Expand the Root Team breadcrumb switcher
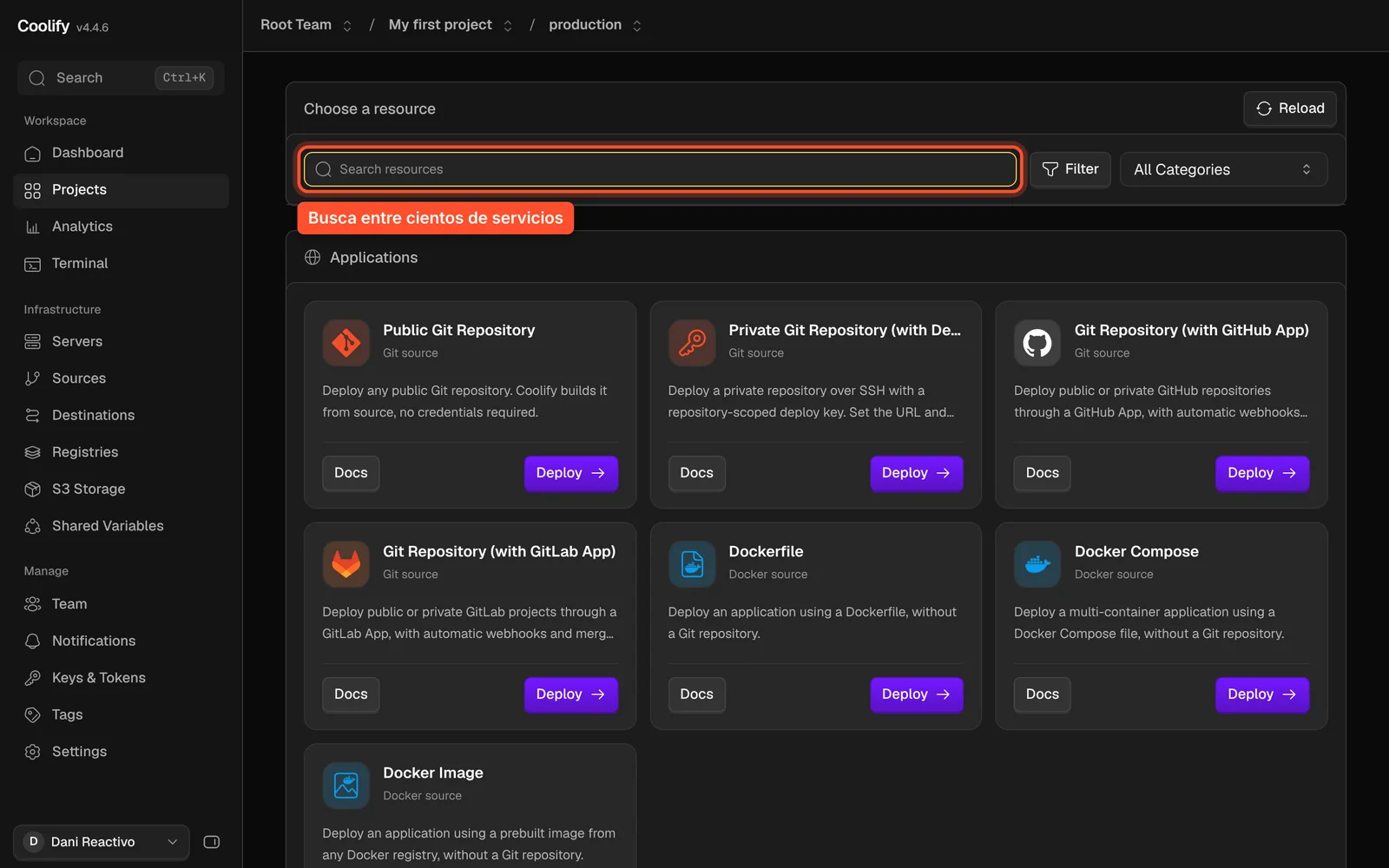The image size is (1389, 868). tap(347, 26)
